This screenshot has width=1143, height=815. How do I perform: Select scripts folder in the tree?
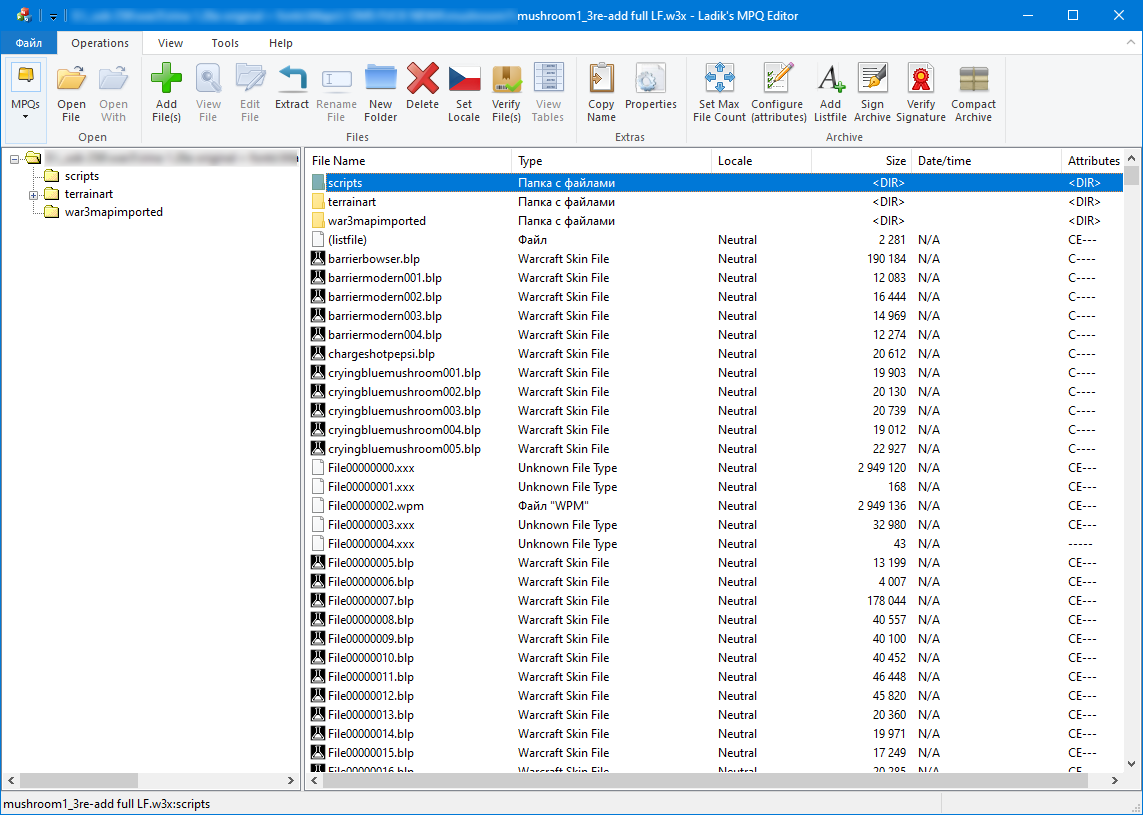tap(82, 176)
